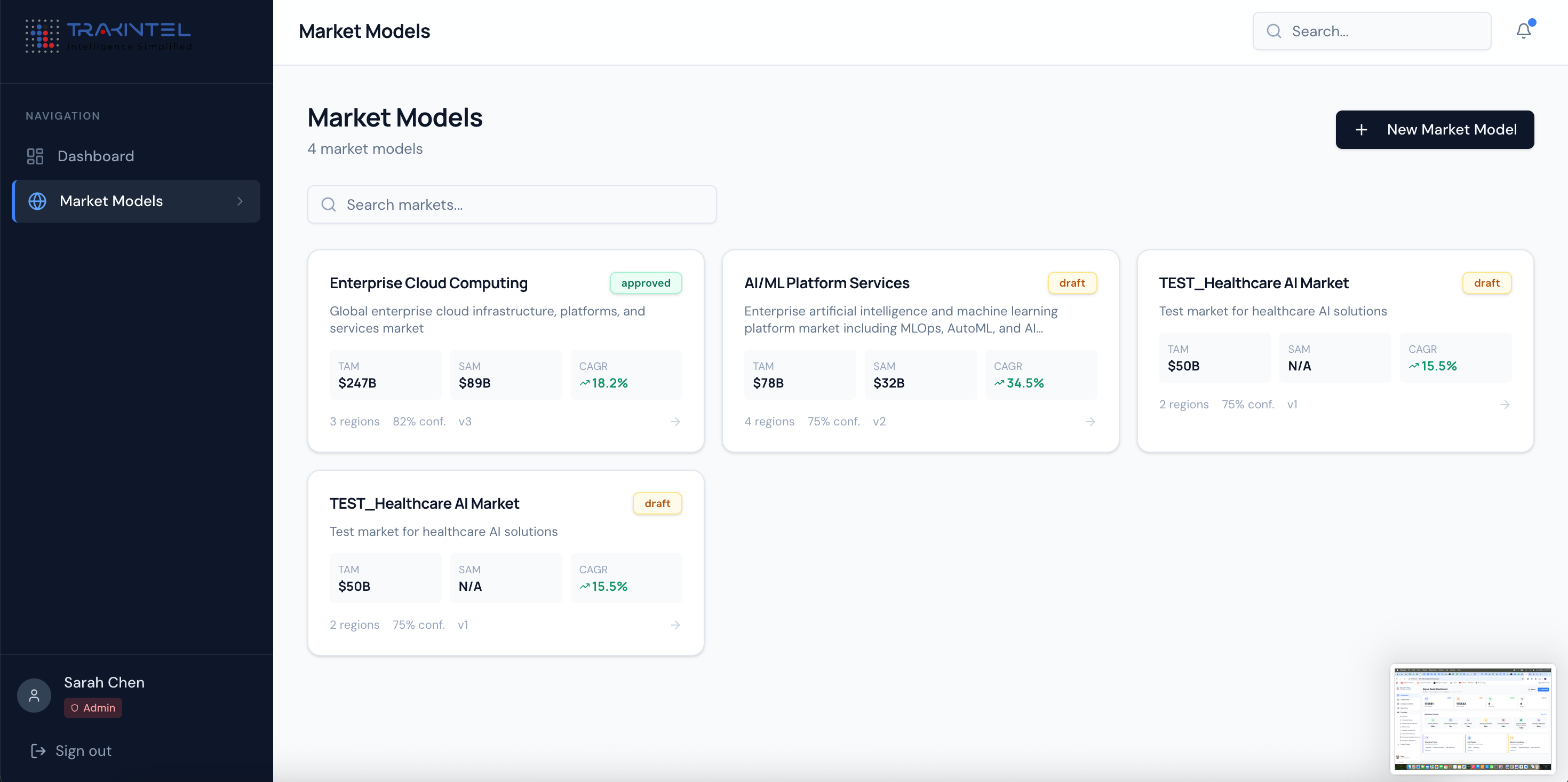The image size is (1568, 782).
Task: Select Market Models in the navigation
Action: tap(112, 201)
